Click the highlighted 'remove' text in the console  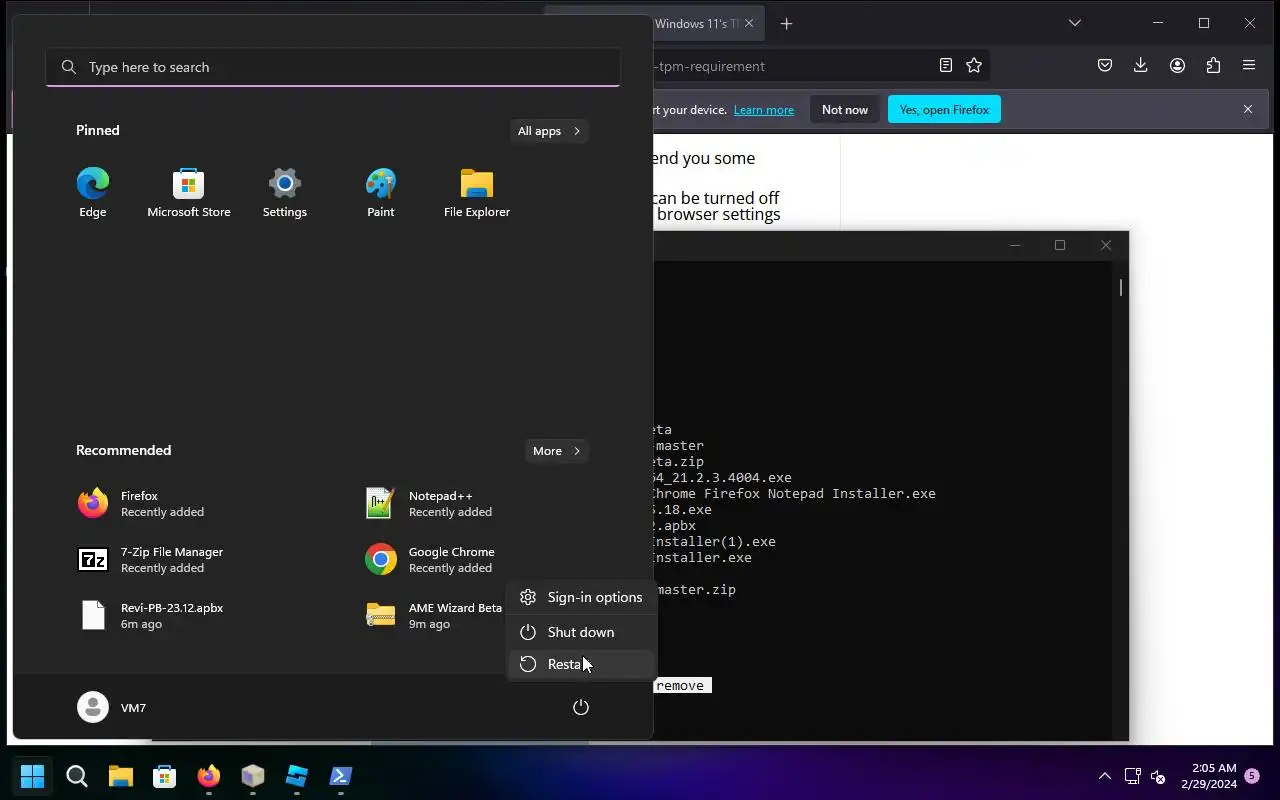click(681, 686)
